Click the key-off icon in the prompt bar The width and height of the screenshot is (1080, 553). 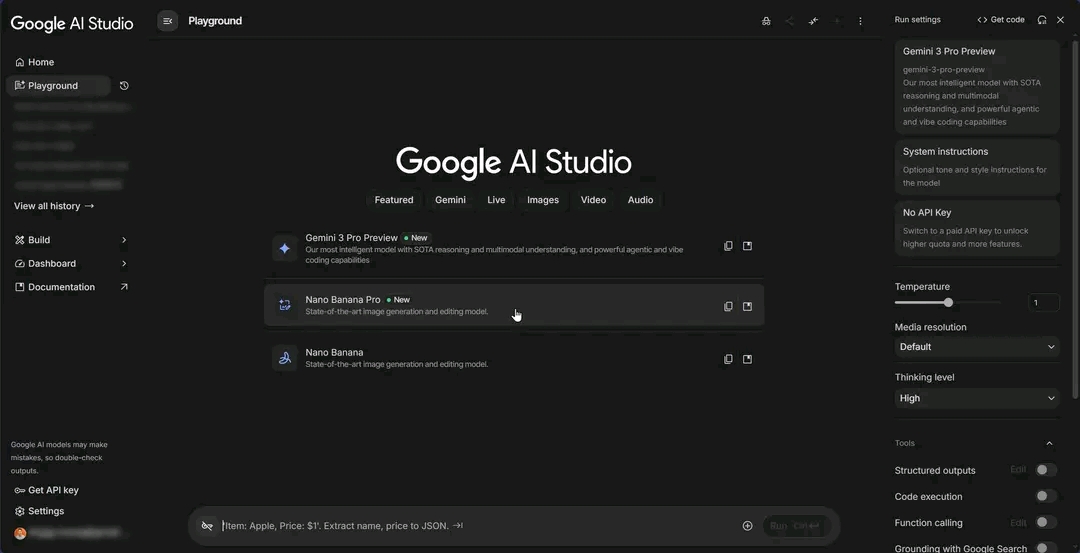207,526
